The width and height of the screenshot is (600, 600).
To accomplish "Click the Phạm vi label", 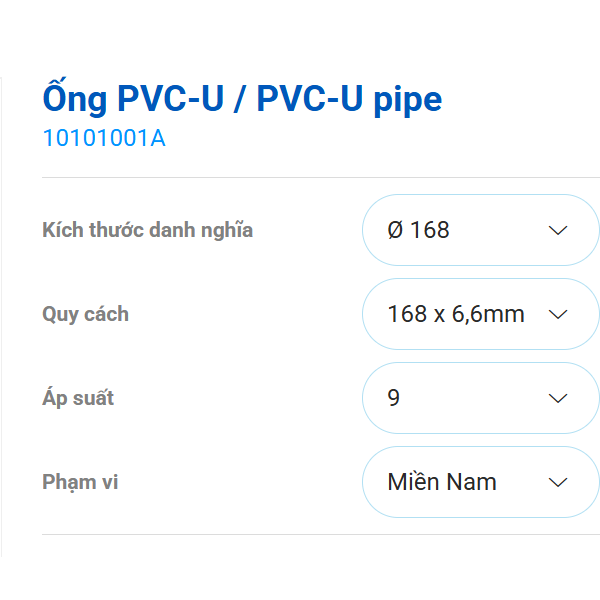I will pyautogui.click(x=80, y=482).
